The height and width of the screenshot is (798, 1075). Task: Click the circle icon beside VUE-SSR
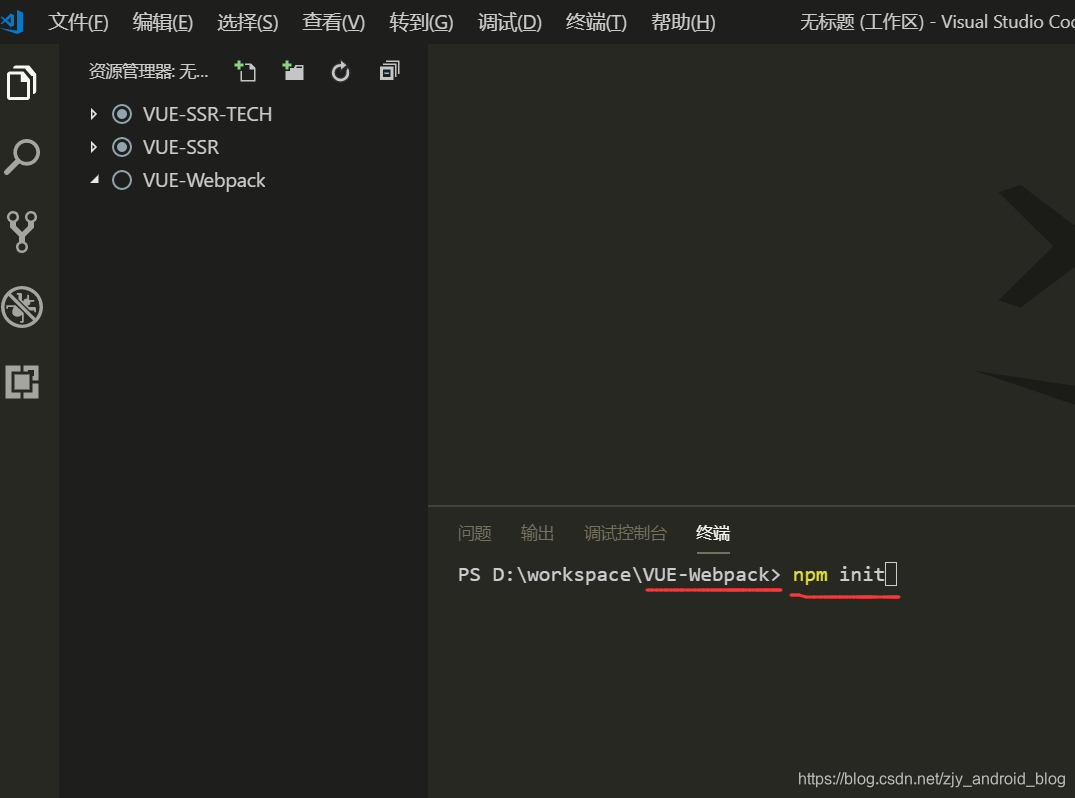122,147
